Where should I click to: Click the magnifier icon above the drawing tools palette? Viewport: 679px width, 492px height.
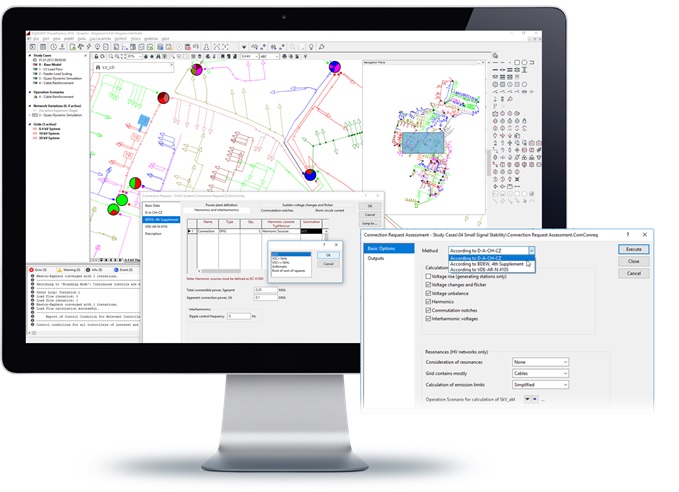tap(495, 55)
